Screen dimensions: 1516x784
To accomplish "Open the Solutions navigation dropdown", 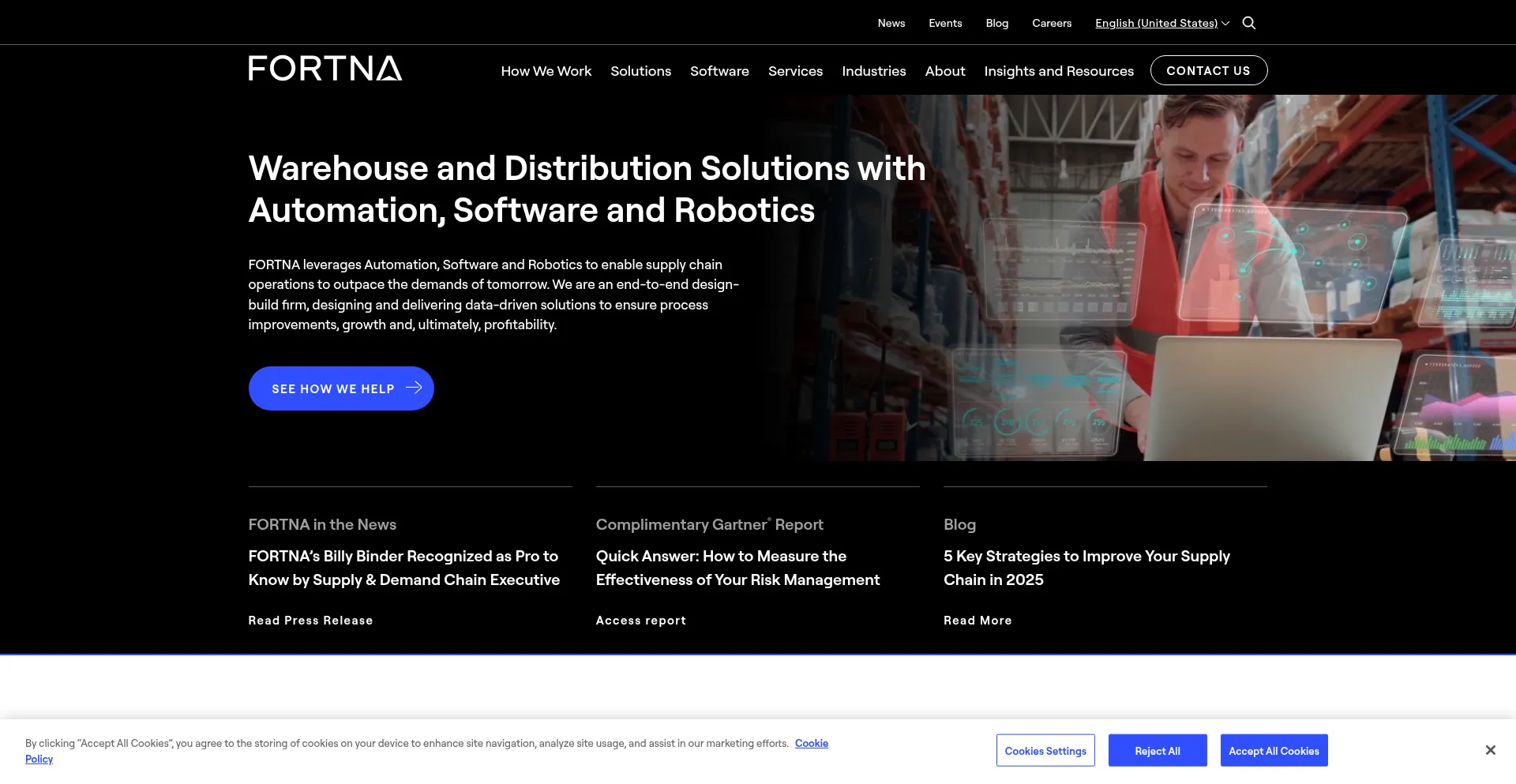I will coord(640,71).
